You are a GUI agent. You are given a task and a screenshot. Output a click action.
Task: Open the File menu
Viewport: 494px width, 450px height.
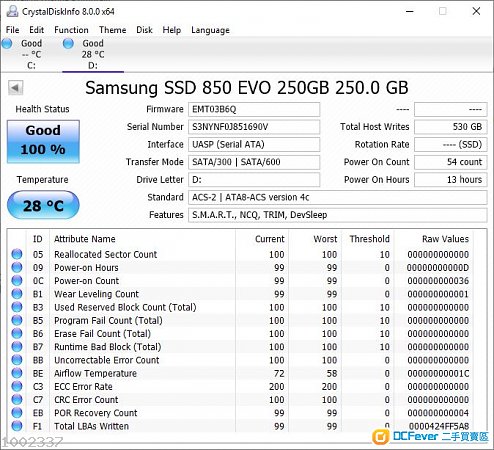(x=12, y=30)
